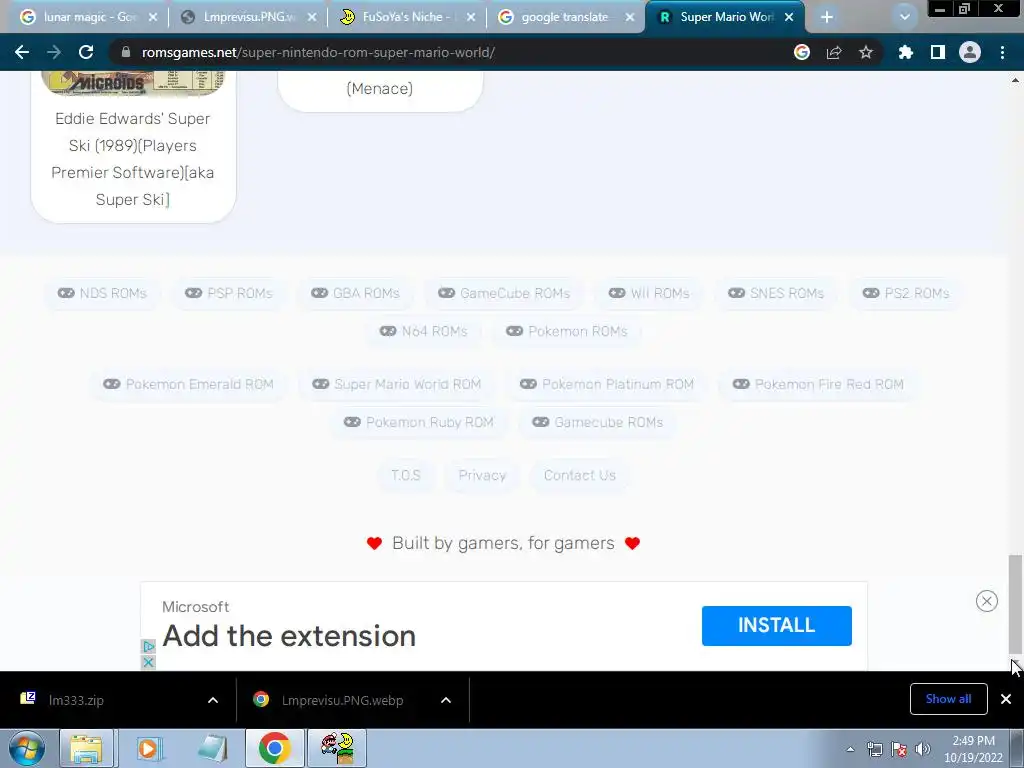The height and width of the screenshot is (768, 1024).
Task: Close the lunar magic tab
Action: [153, 17]
